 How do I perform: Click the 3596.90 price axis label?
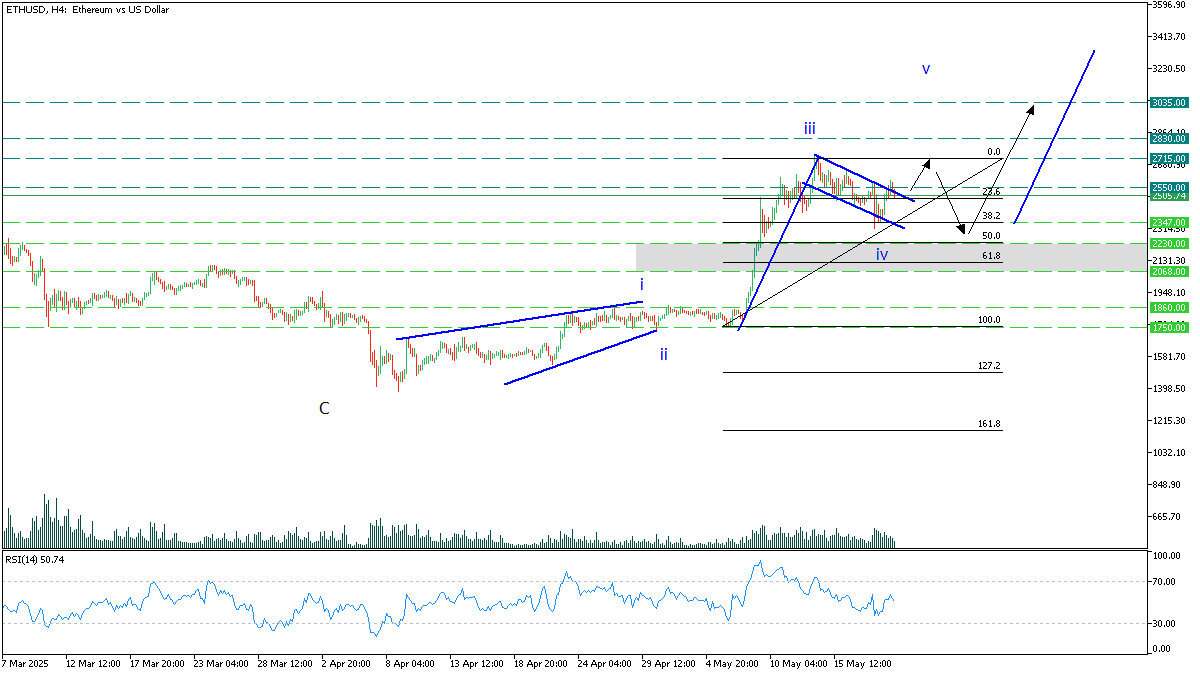pyautogui.click(x=1169, y=5)
